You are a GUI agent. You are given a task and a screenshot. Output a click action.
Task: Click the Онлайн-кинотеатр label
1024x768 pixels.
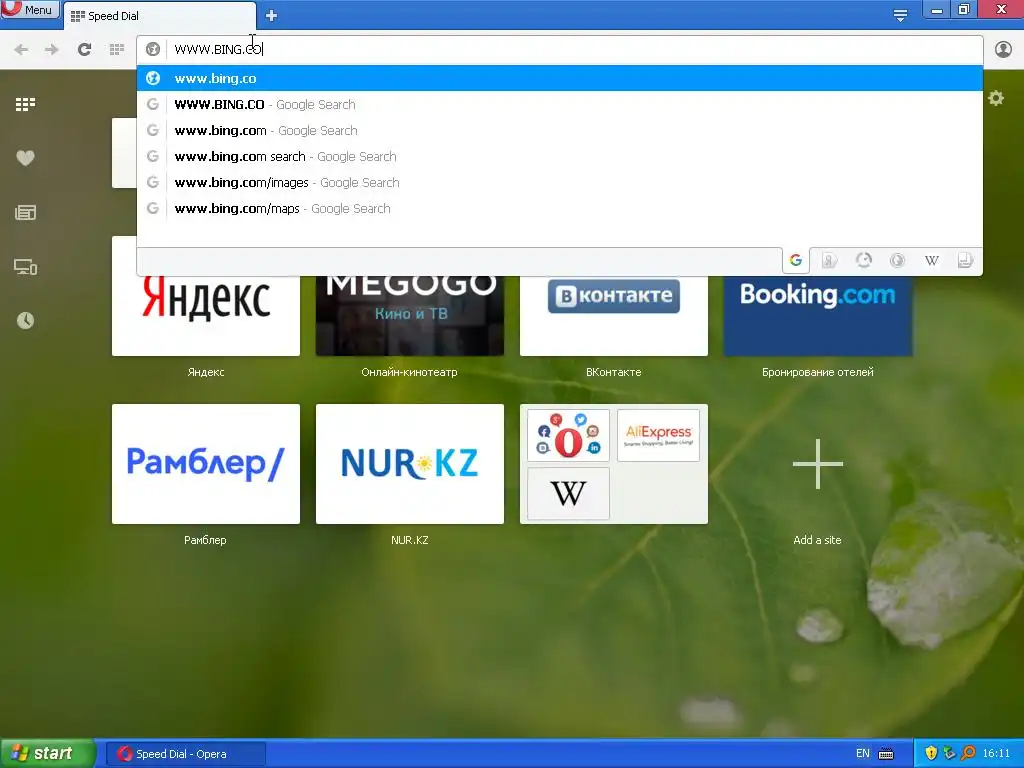coord(409,372)
